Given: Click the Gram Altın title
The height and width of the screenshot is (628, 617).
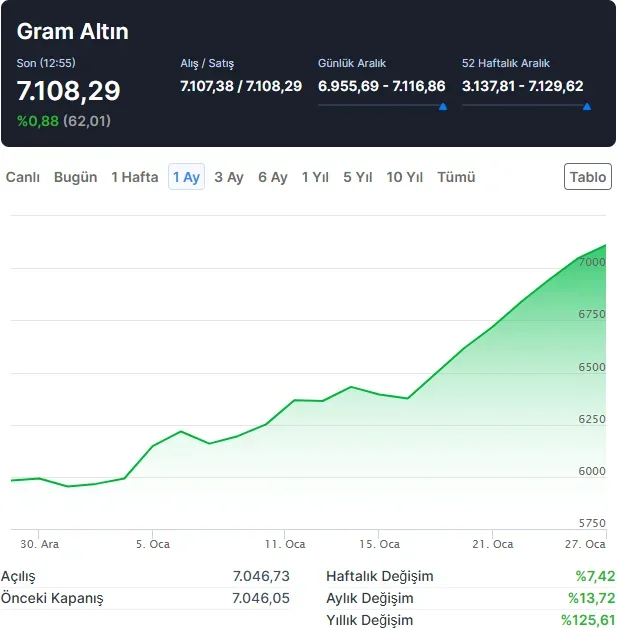Looking at the screenshot, I should pyautogui.click(x=73, y=32).
